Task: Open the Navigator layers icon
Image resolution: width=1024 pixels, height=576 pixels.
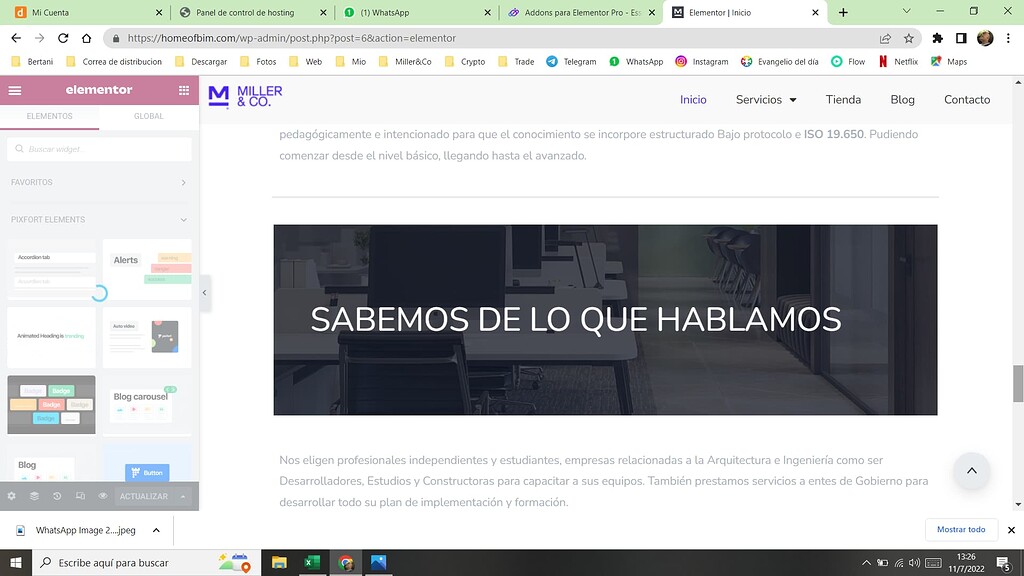Action: coord(34,496)
